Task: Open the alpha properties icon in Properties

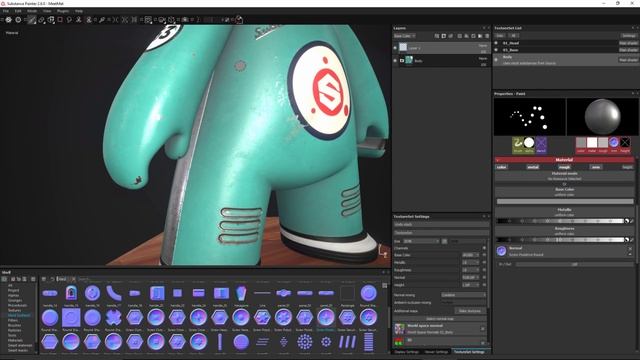Action: [x=529, y=144]
